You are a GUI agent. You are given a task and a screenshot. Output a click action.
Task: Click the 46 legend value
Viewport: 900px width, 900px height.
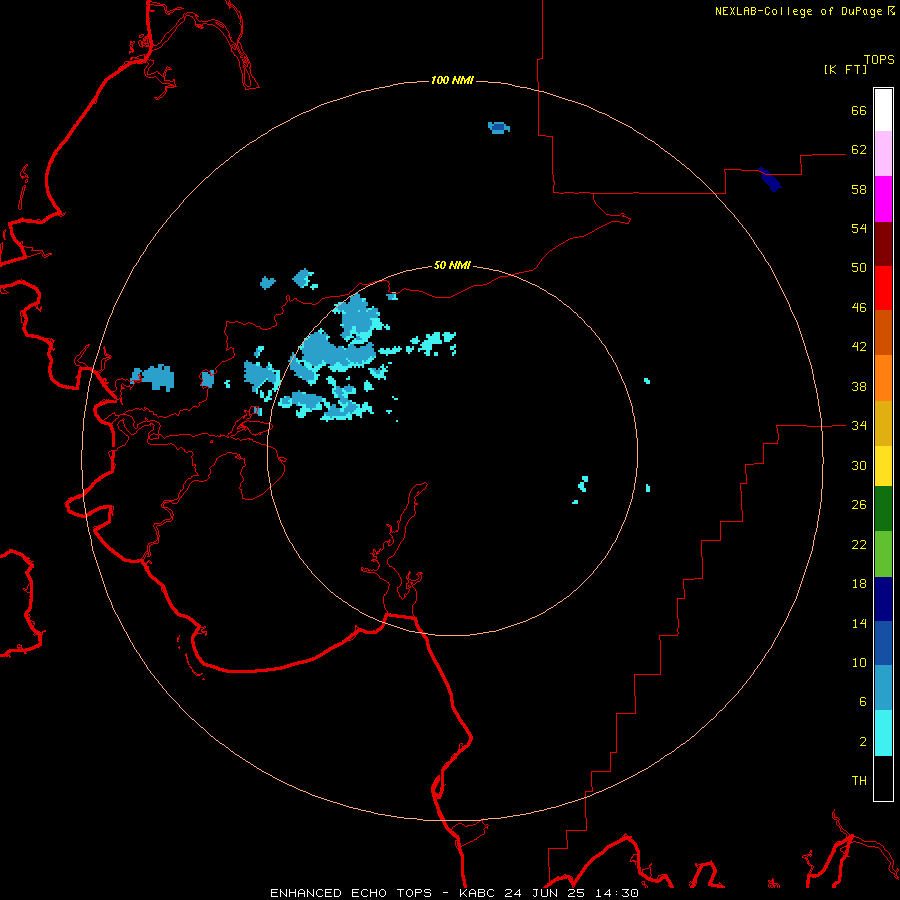(859, 308)
